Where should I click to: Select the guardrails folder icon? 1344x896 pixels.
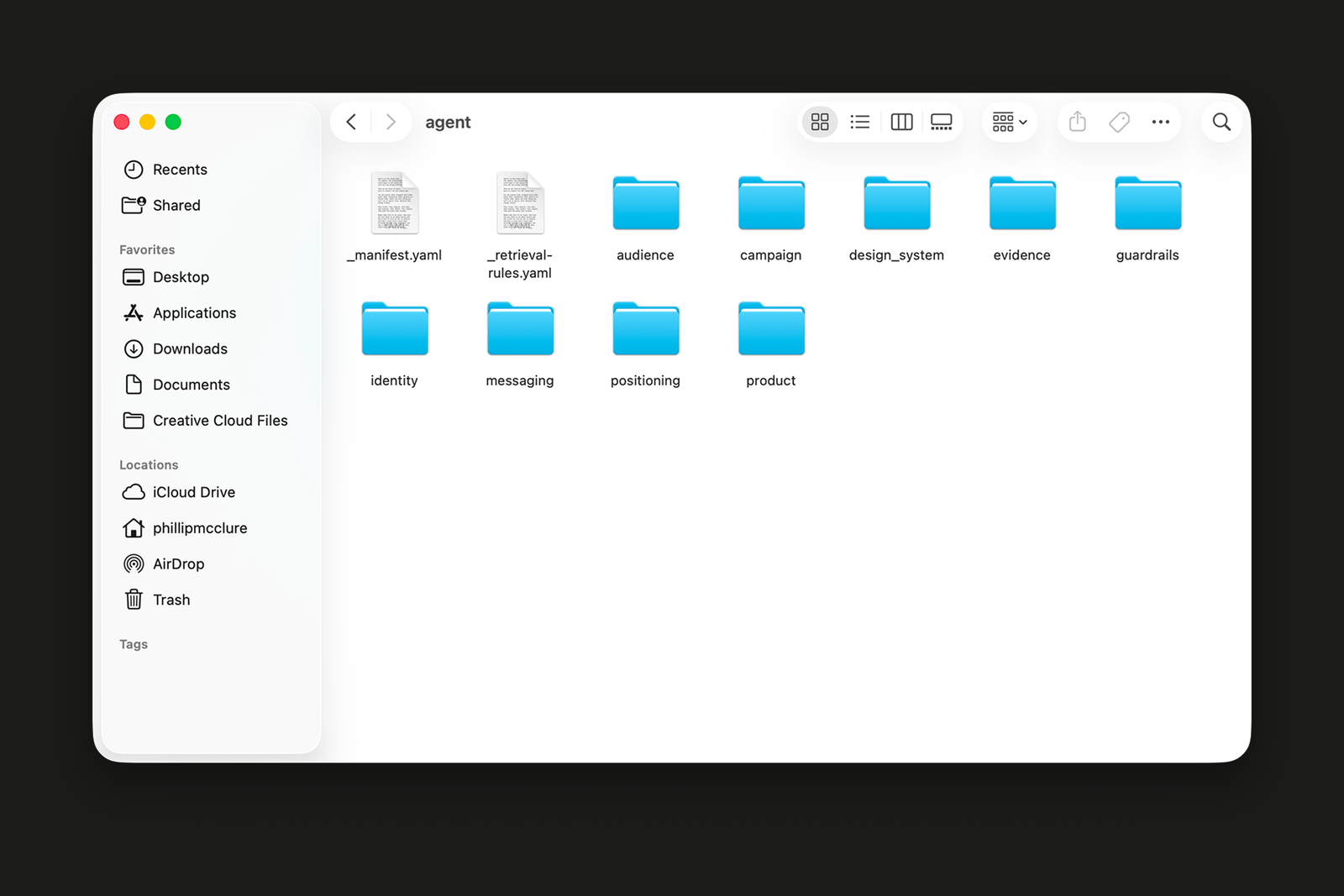tap(1148, 203)
